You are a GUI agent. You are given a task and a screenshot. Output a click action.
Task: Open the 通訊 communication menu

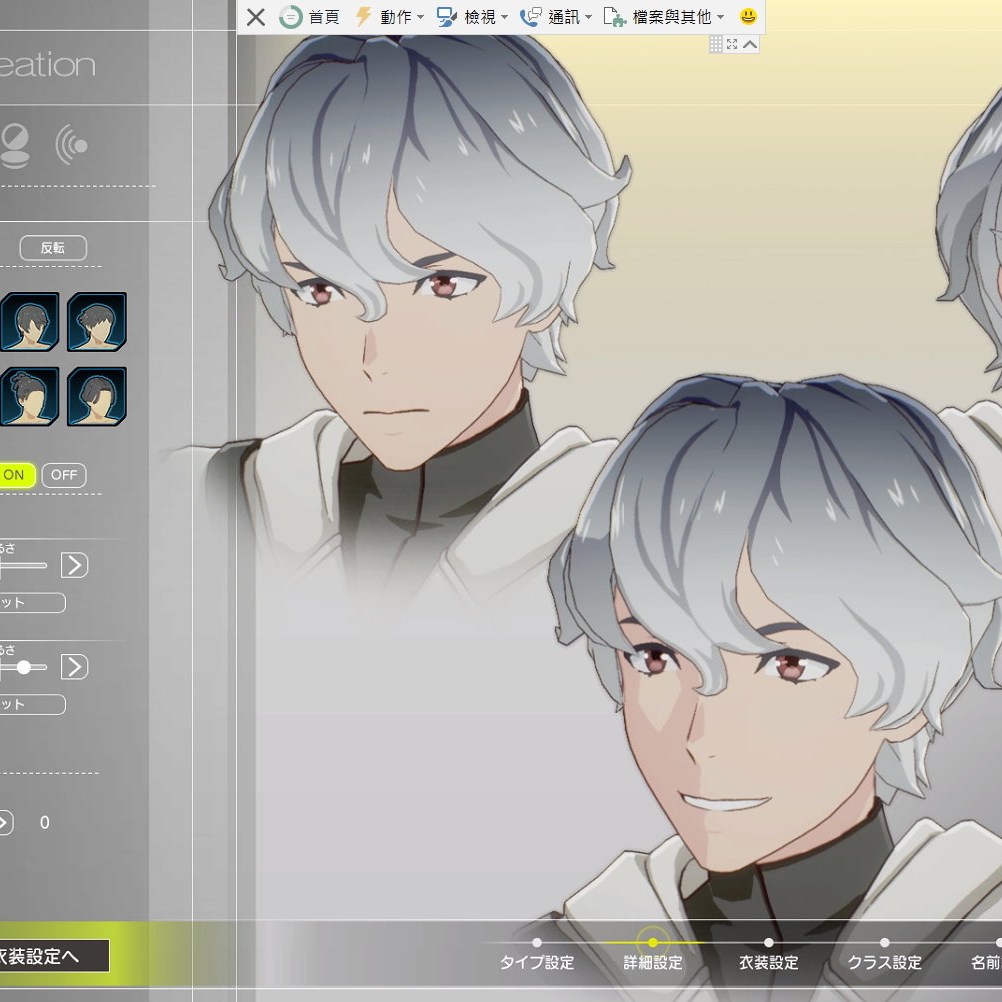(556, 17)
